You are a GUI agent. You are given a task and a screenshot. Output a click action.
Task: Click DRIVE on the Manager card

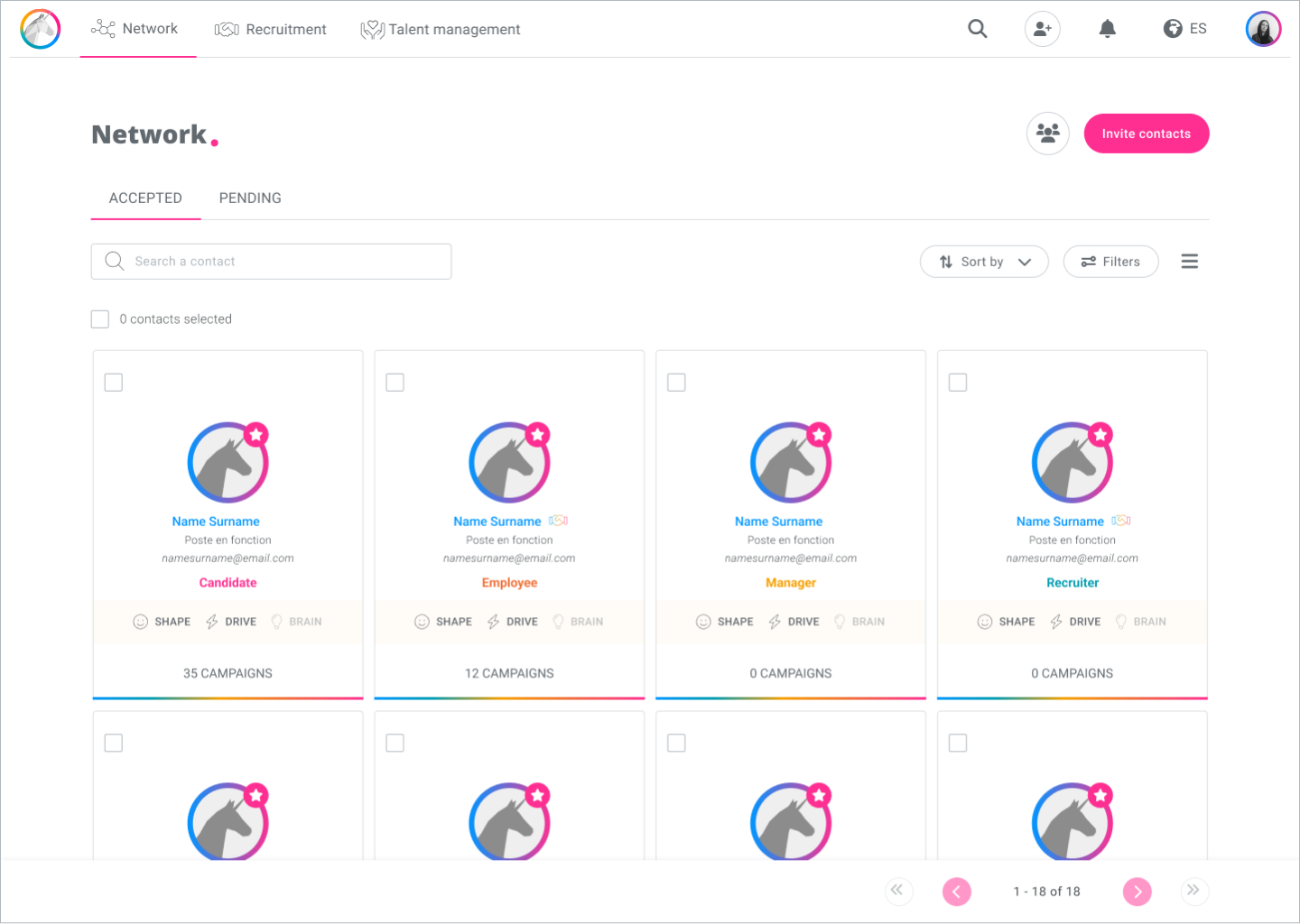[x=794, y=622]
